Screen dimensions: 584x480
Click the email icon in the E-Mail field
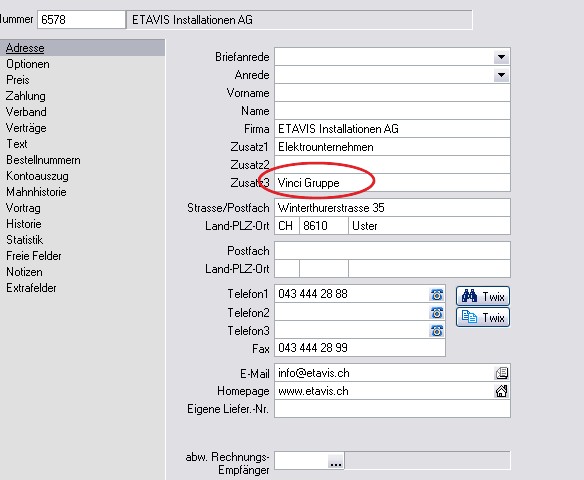click(x=501, y=373)
